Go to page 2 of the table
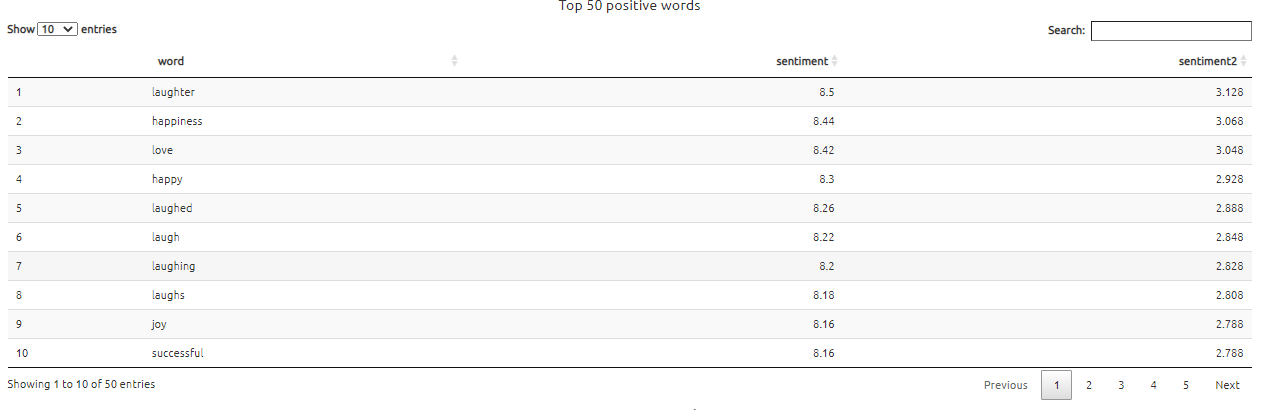Screen dimensions: 1264x410 pyautogui.click(x=1089, y=385)
